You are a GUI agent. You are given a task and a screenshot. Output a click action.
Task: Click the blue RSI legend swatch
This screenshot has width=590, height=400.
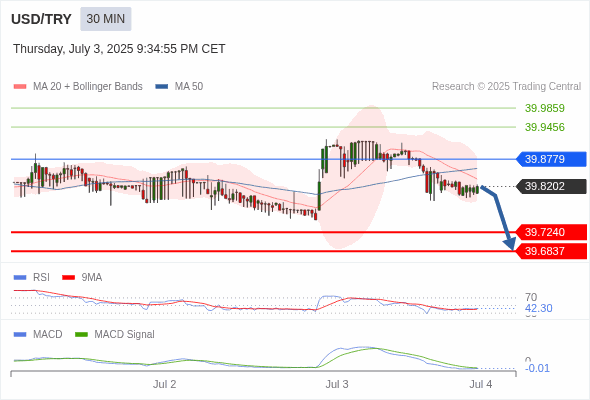point(20,278)
